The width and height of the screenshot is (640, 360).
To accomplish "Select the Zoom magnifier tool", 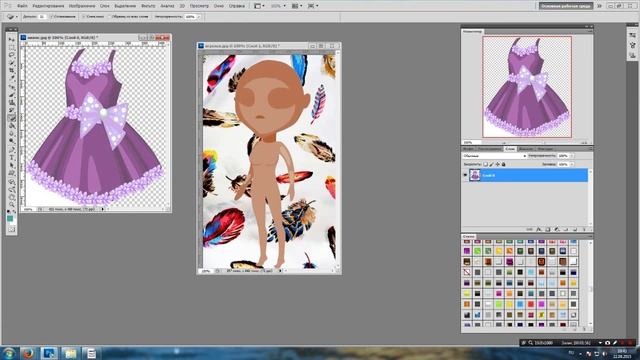I will click(11, 205).
